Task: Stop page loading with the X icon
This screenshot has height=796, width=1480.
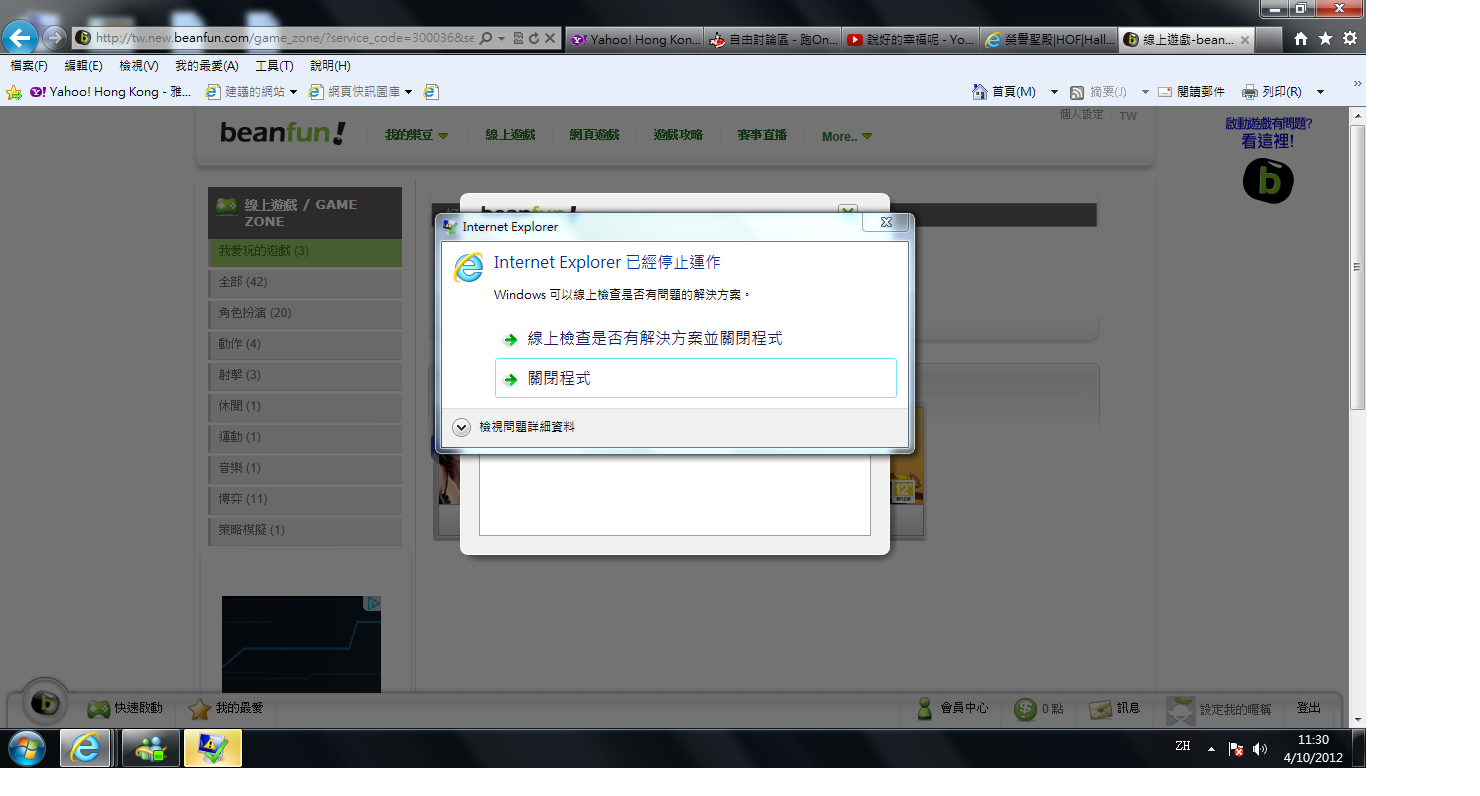Action: click(550, 38)
